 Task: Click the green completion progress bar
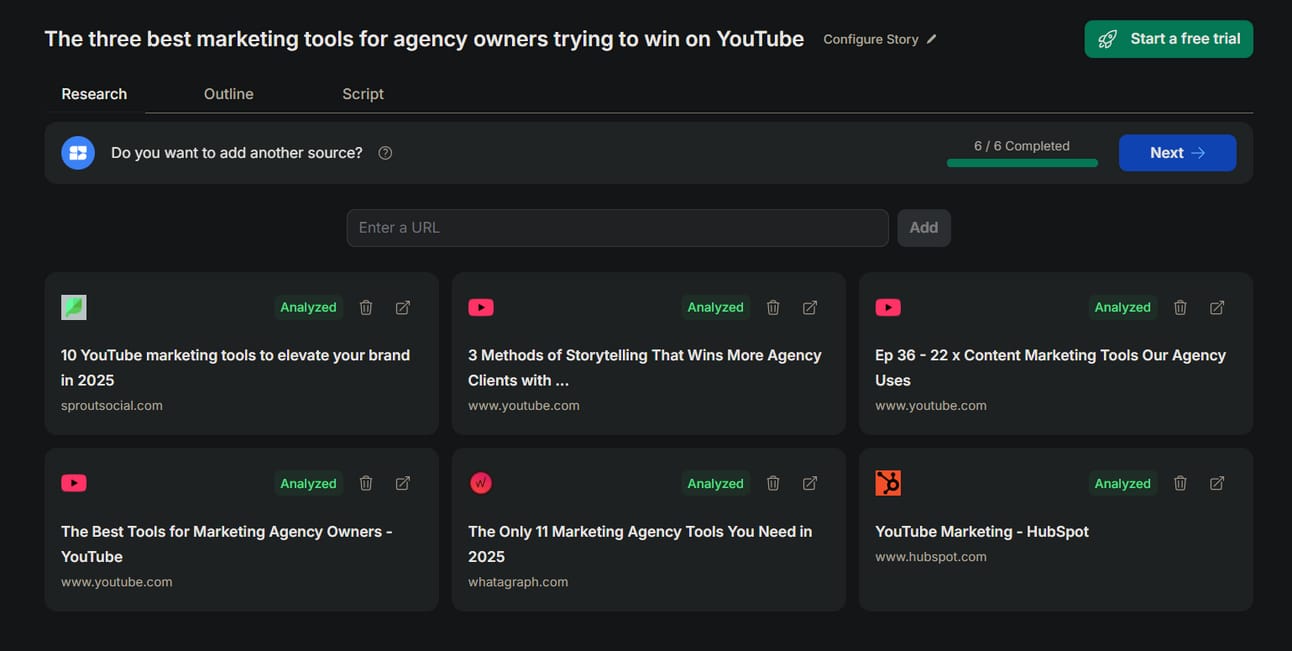click(x=1022, y=163)
